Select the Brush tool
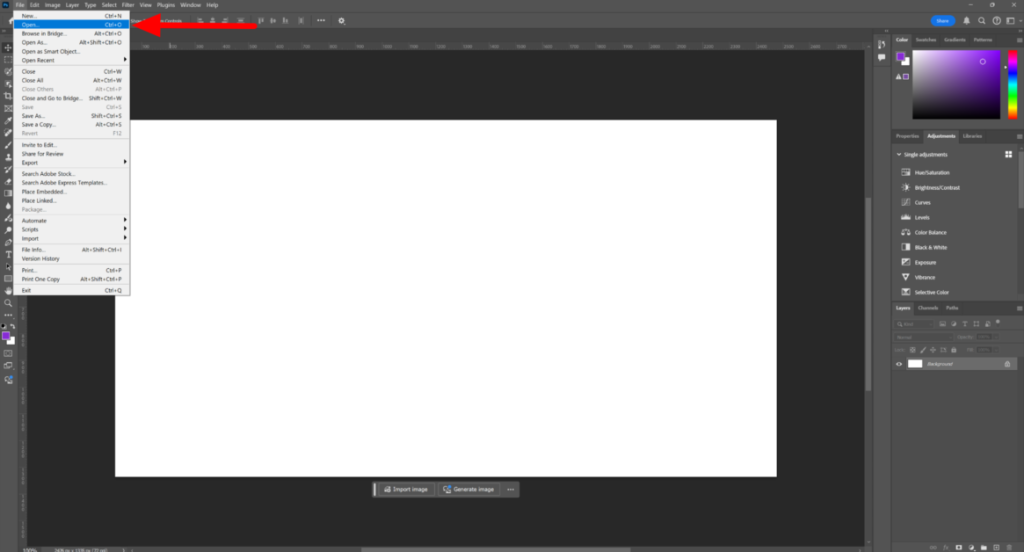The width and height of the screenshot is (1024, 552). coord(8,145)
